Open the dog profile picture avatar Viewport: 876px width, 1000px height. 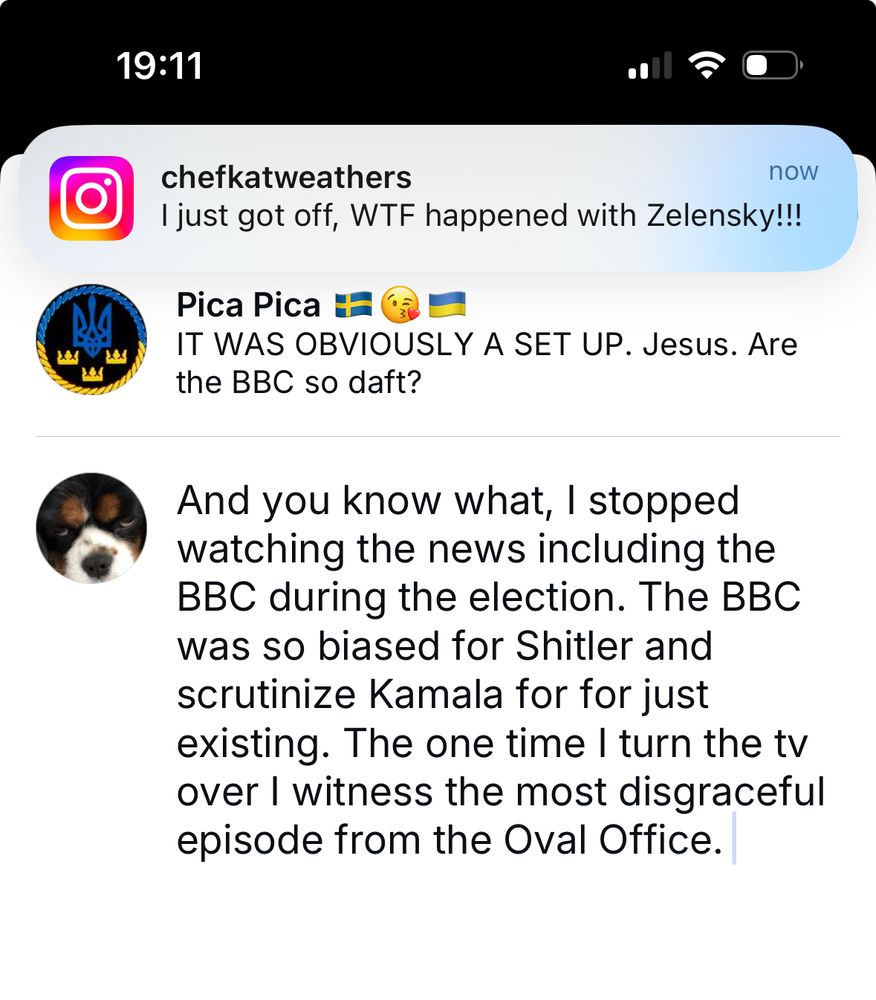click(91, 528)
